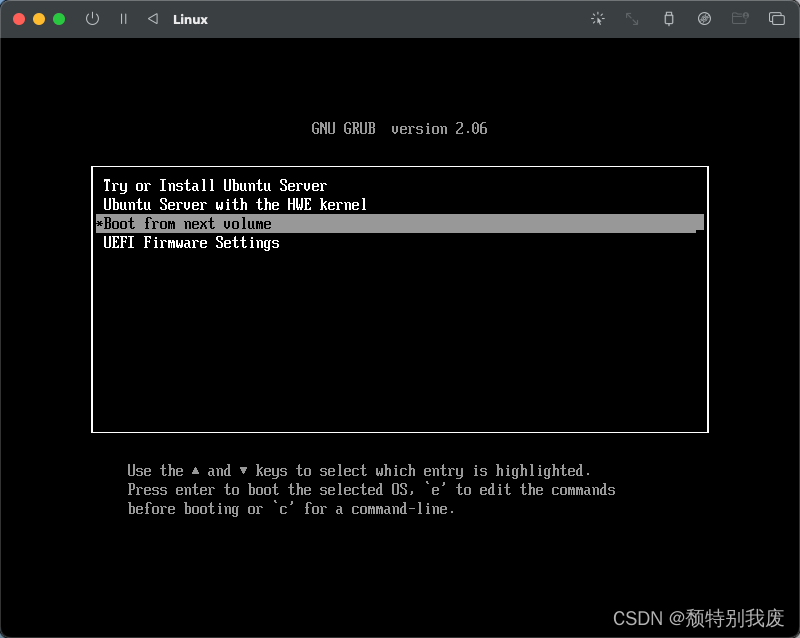Viewport: 800px width, 638px height.
Task: Open the shared folder icon
Action: coord(740,19)
